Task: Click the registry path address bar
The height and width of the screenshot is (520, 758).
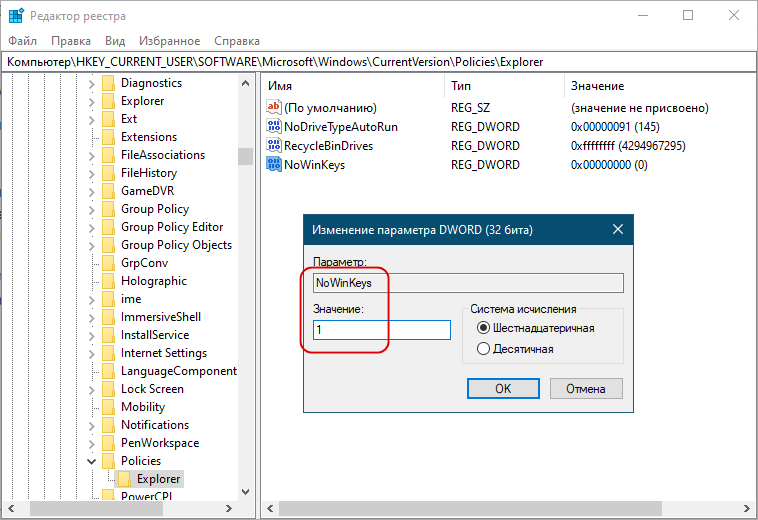Action: point(379,62)
